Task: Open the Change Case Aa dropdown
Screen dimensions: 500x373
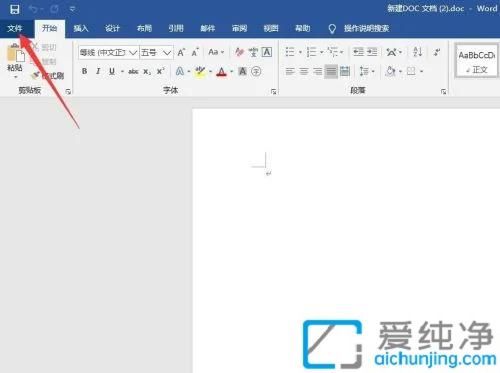Action: click(x=216, y=52)
